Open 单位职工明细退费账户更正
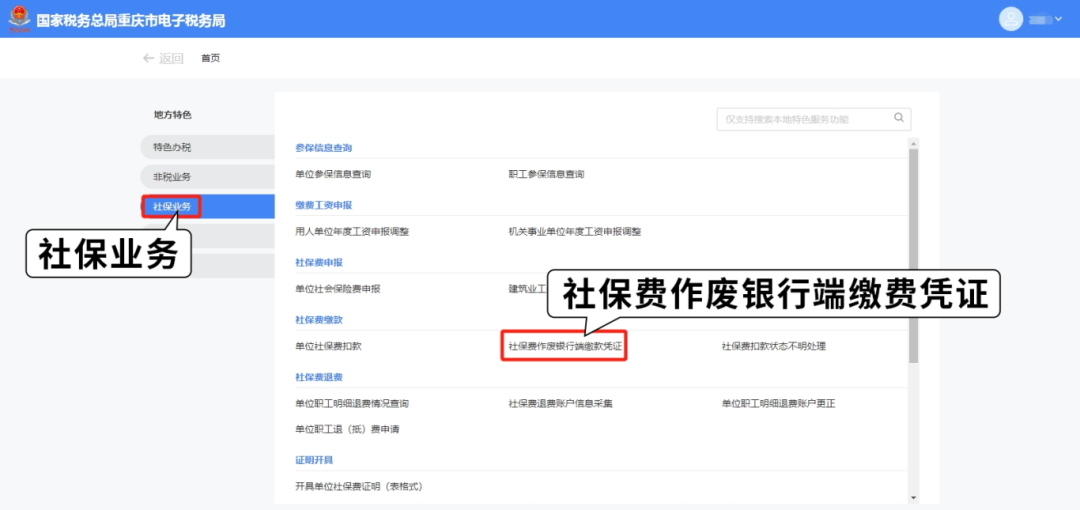The height and width of the screenshot is (510, 1080). coord(778,403)
